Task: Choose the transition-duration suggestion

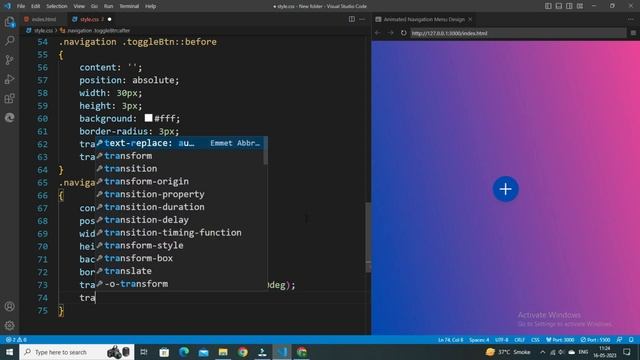Action: click(x=180, y=207)
